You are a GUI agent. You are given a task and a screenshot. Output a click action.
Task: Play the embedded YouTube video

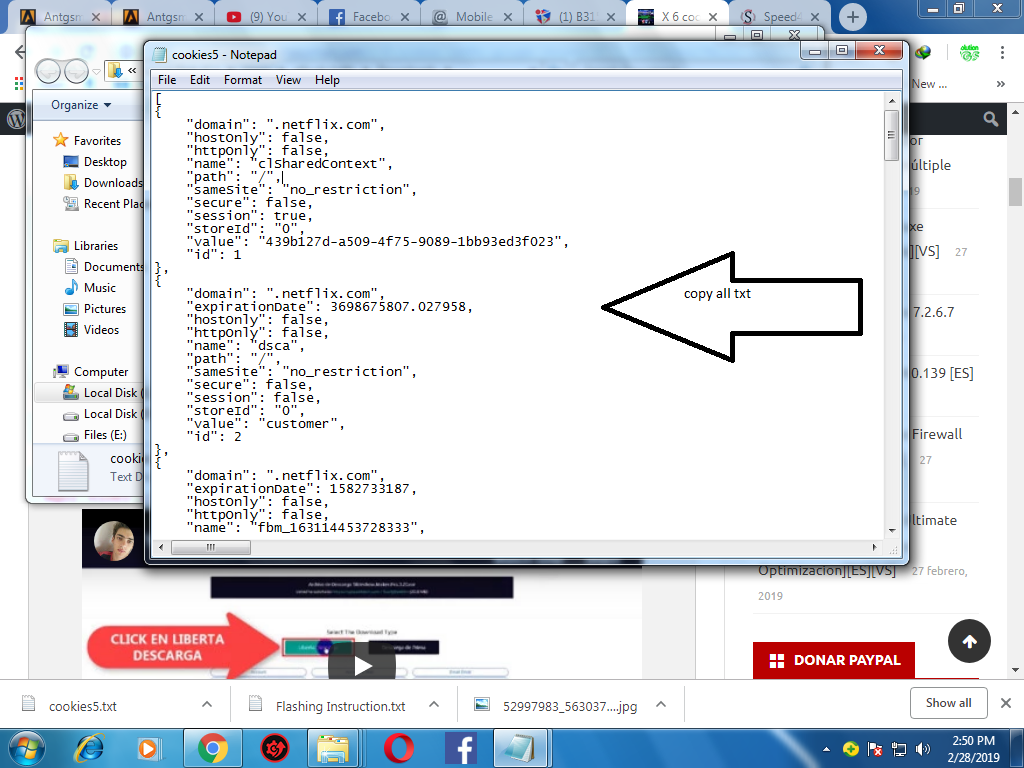click(362, 665)
